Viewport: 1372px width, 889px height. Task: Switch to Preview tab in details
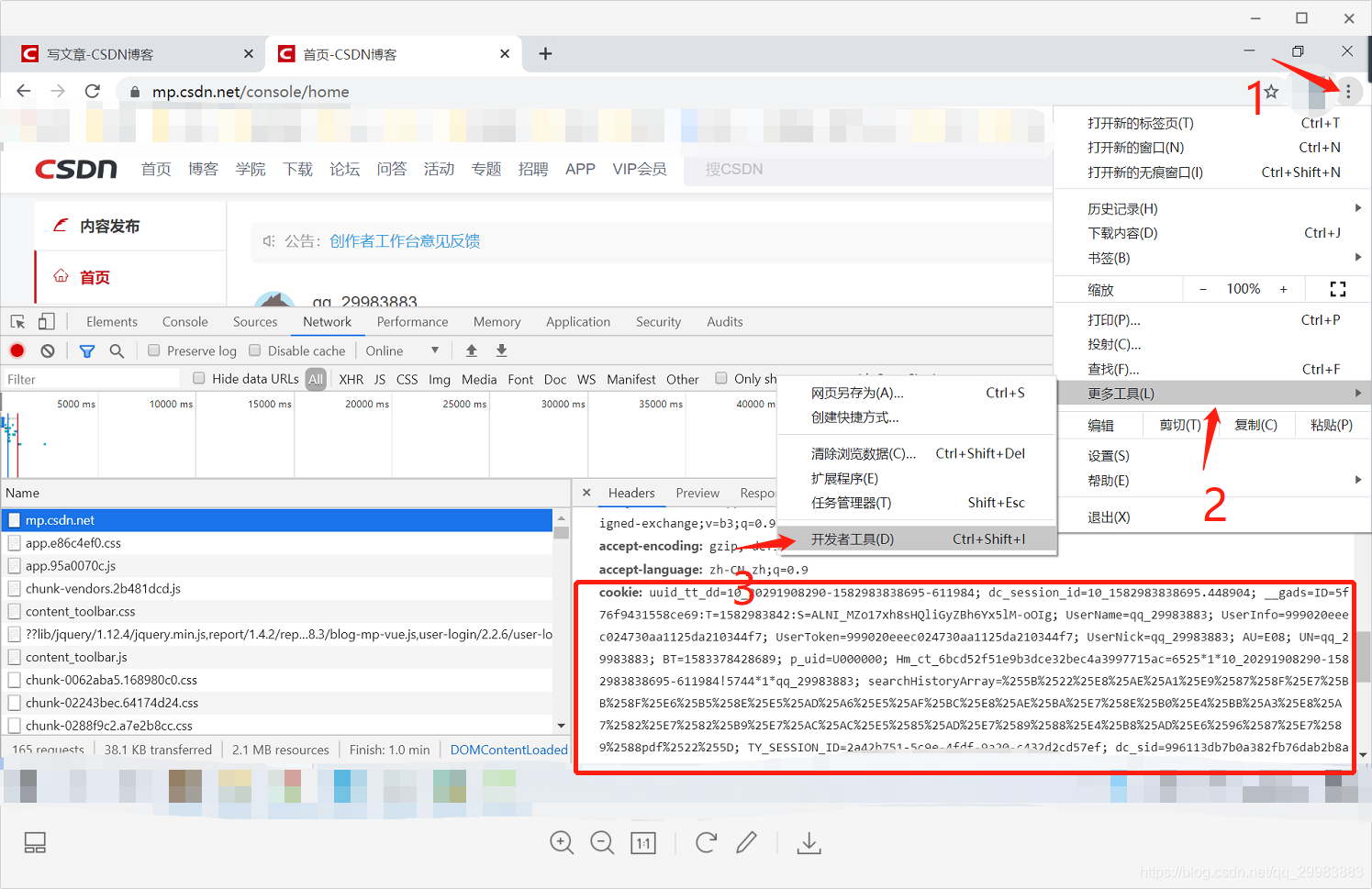[697, 493]
